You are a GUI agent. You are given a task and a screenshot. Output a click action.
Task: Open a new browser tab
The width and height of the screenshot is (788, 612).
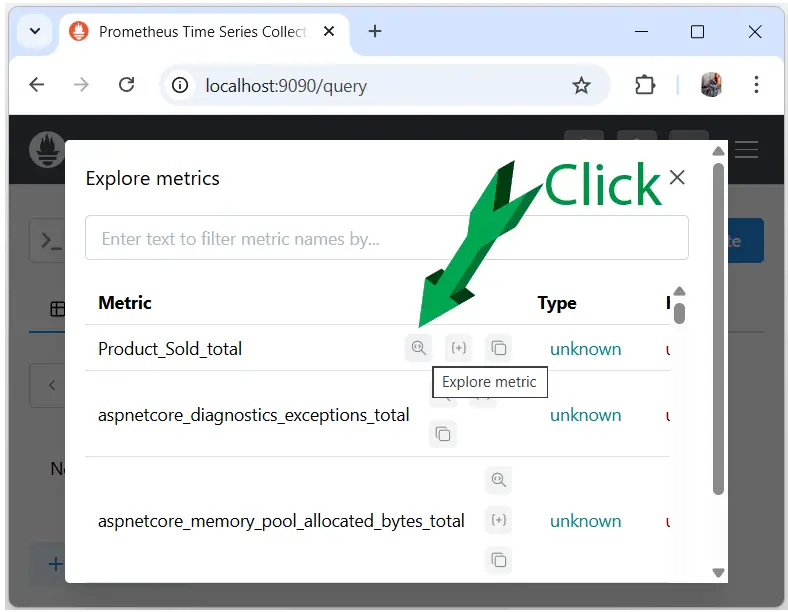[375, 32]
